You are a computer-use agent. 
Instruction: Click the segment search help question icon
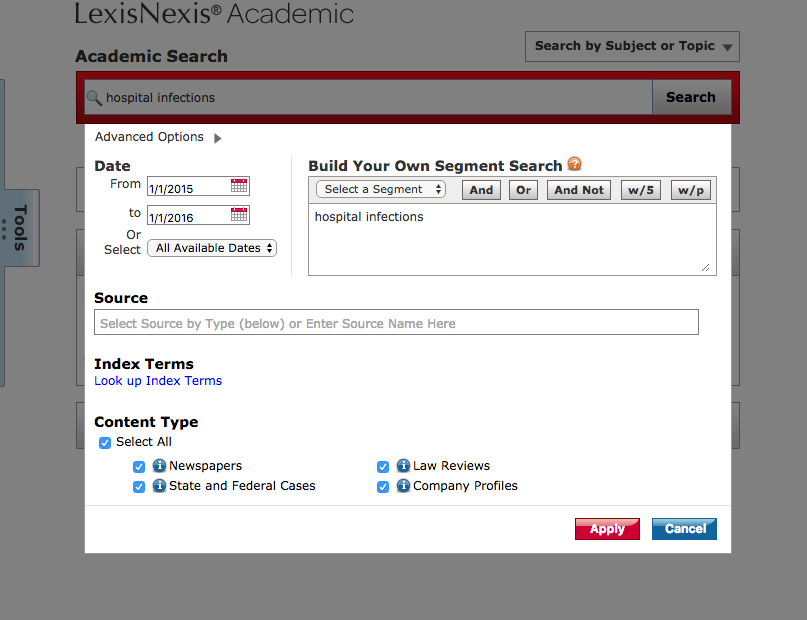point(574,164)
